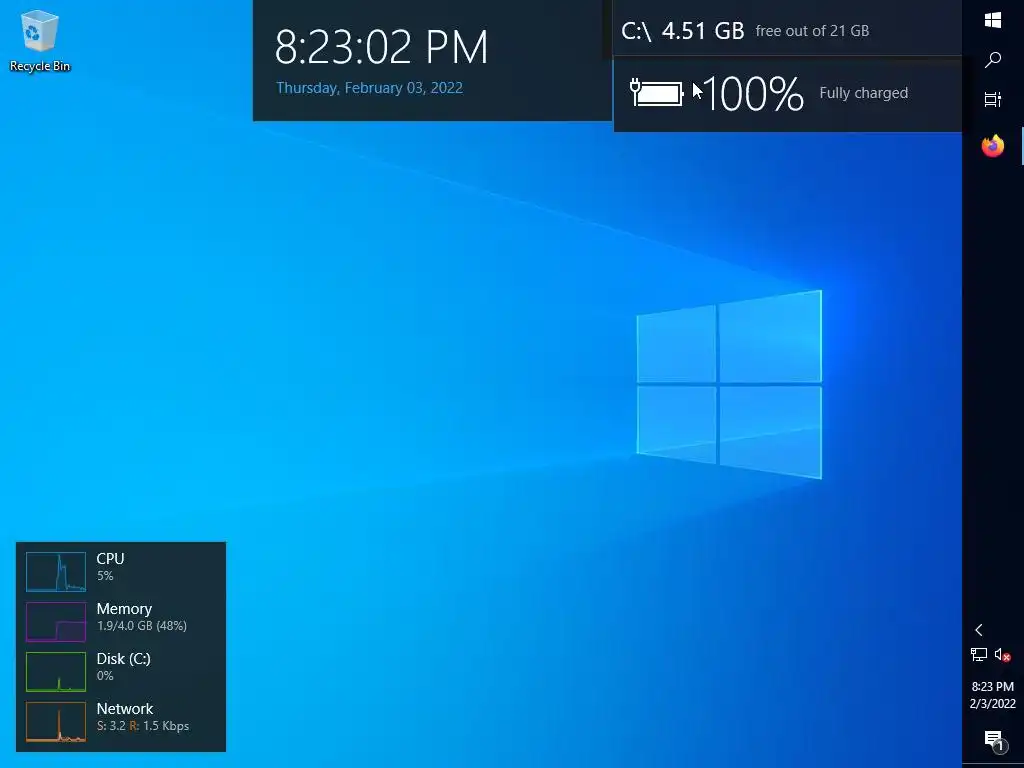Launch Firefox from the taskbar
Screen dimensions: 1024x768
[993, 146]
